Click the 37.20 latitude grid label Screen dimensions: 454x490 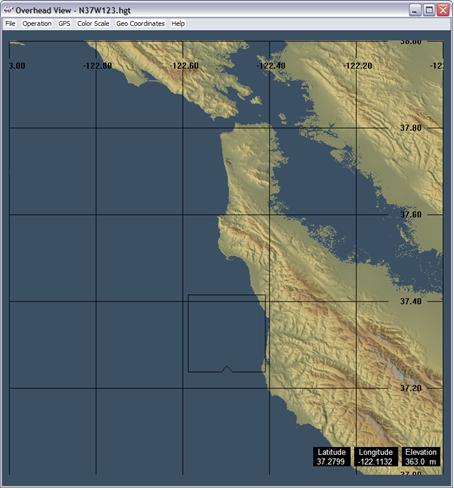tap(411, 388)
